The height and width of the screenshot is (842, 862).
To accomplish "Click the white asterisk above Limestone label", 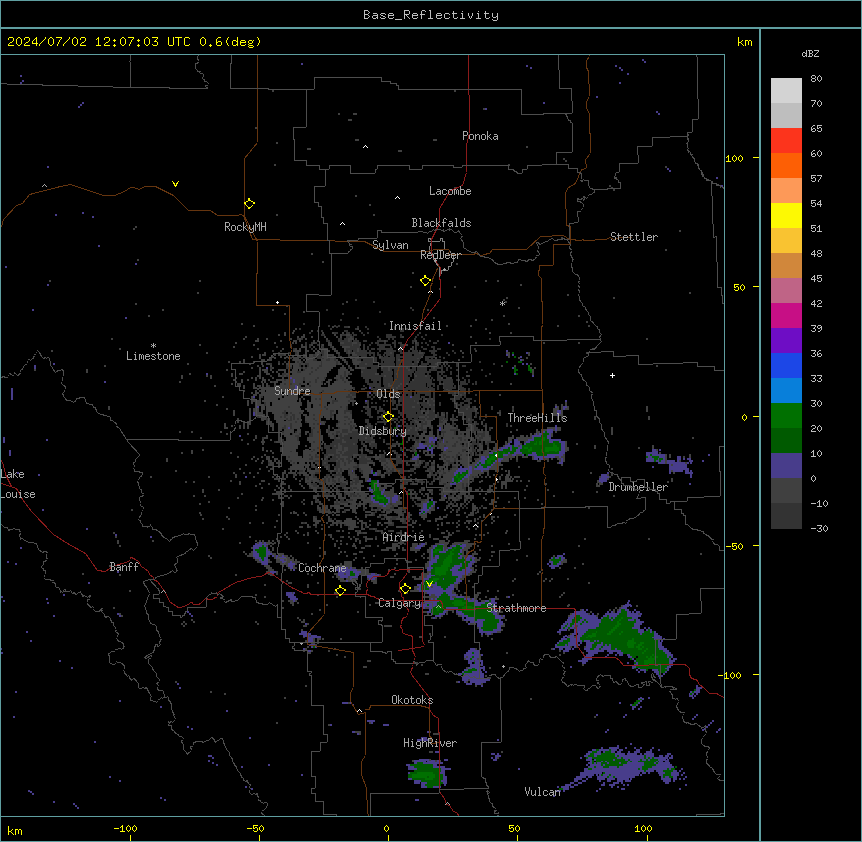I will 153,346.
